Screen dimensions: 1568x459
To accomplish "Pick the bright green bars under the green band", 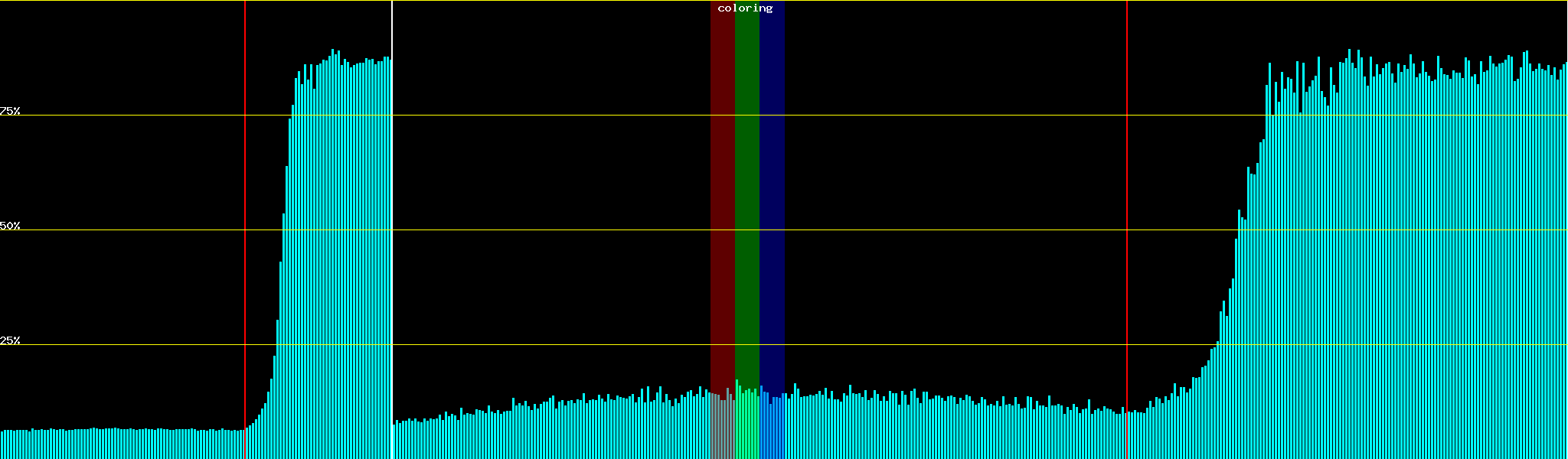I will pyautogui.click(x=746, y=427).
